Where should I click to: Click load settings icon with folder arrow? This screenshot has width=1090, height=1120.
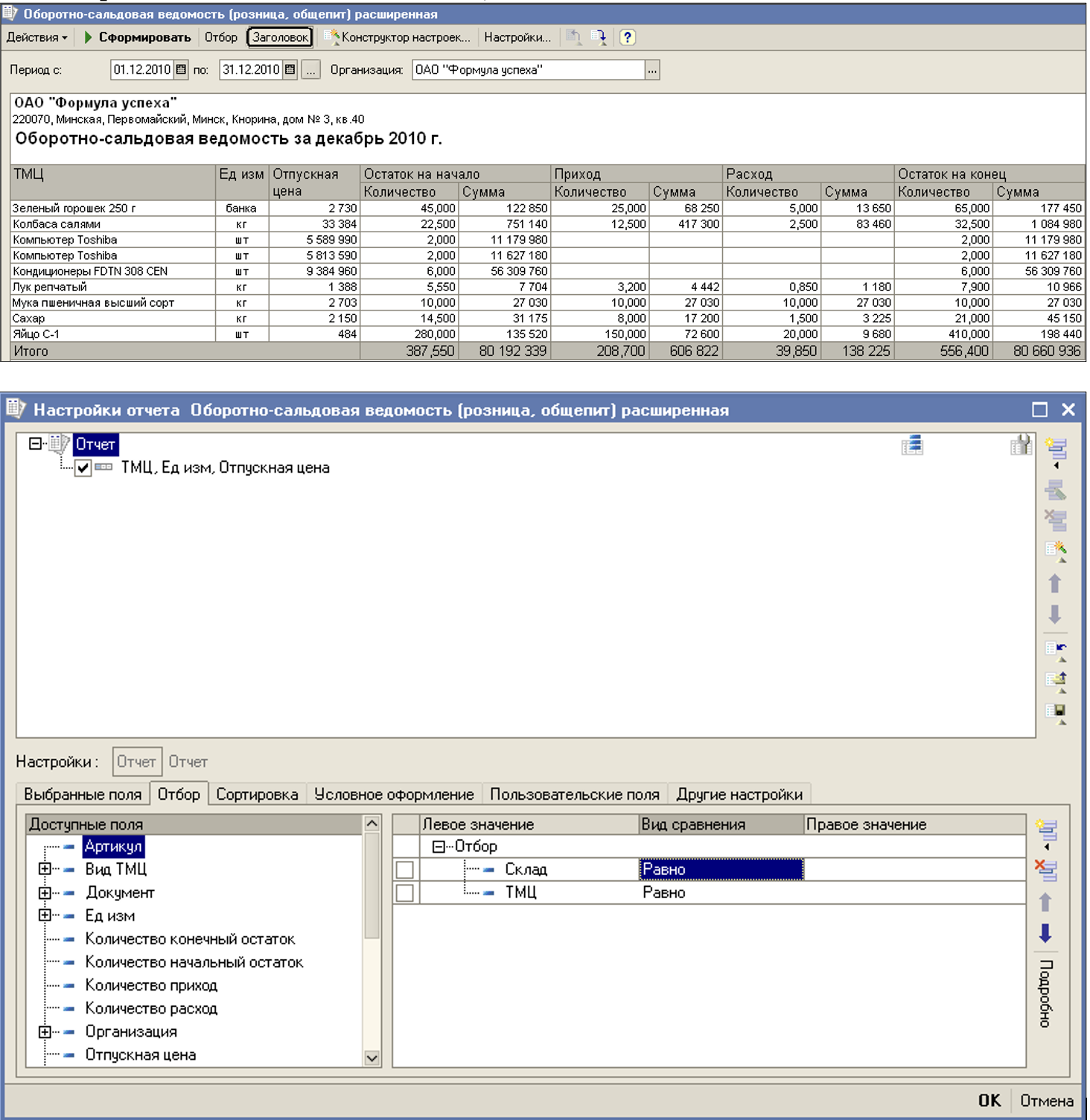(1056, 679)
